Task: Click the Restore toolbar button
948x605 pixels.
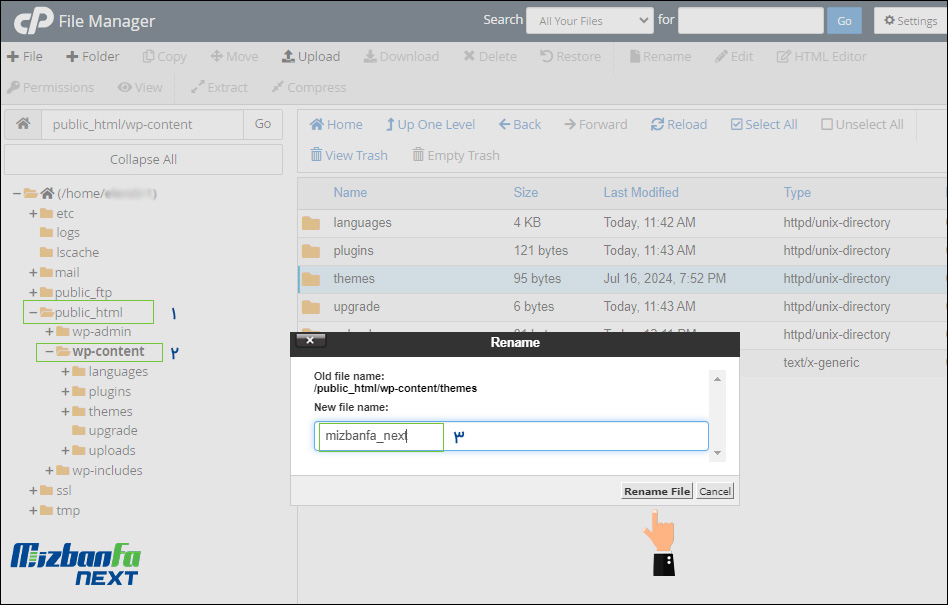Action: [570, 56]
